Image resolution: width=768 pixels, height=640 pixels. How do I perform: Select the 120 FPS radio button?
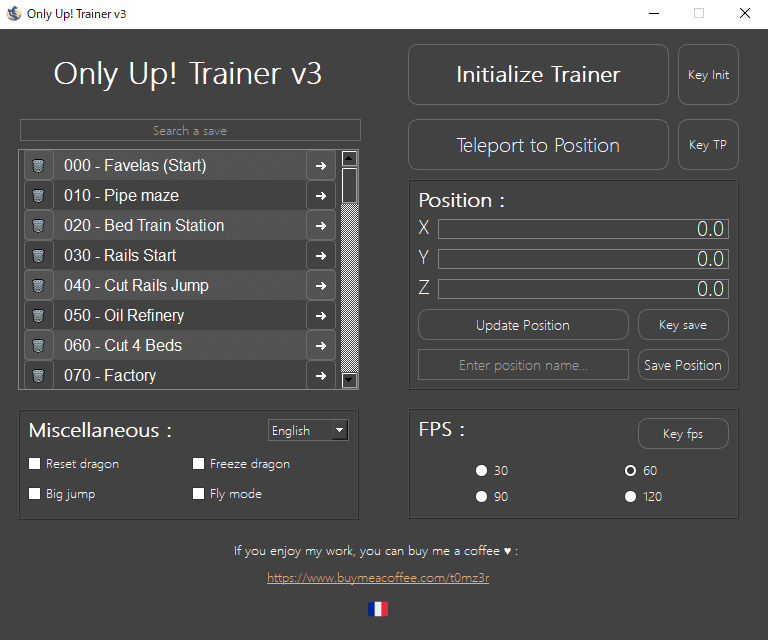(x=630, y=497)
